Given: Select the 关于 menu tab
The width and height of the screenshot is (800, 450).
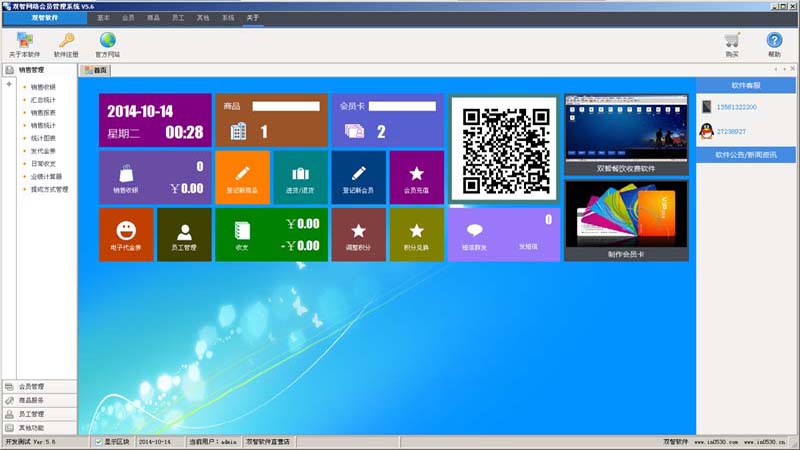Looking at the screenshot, I should click(x=253, y=18).
